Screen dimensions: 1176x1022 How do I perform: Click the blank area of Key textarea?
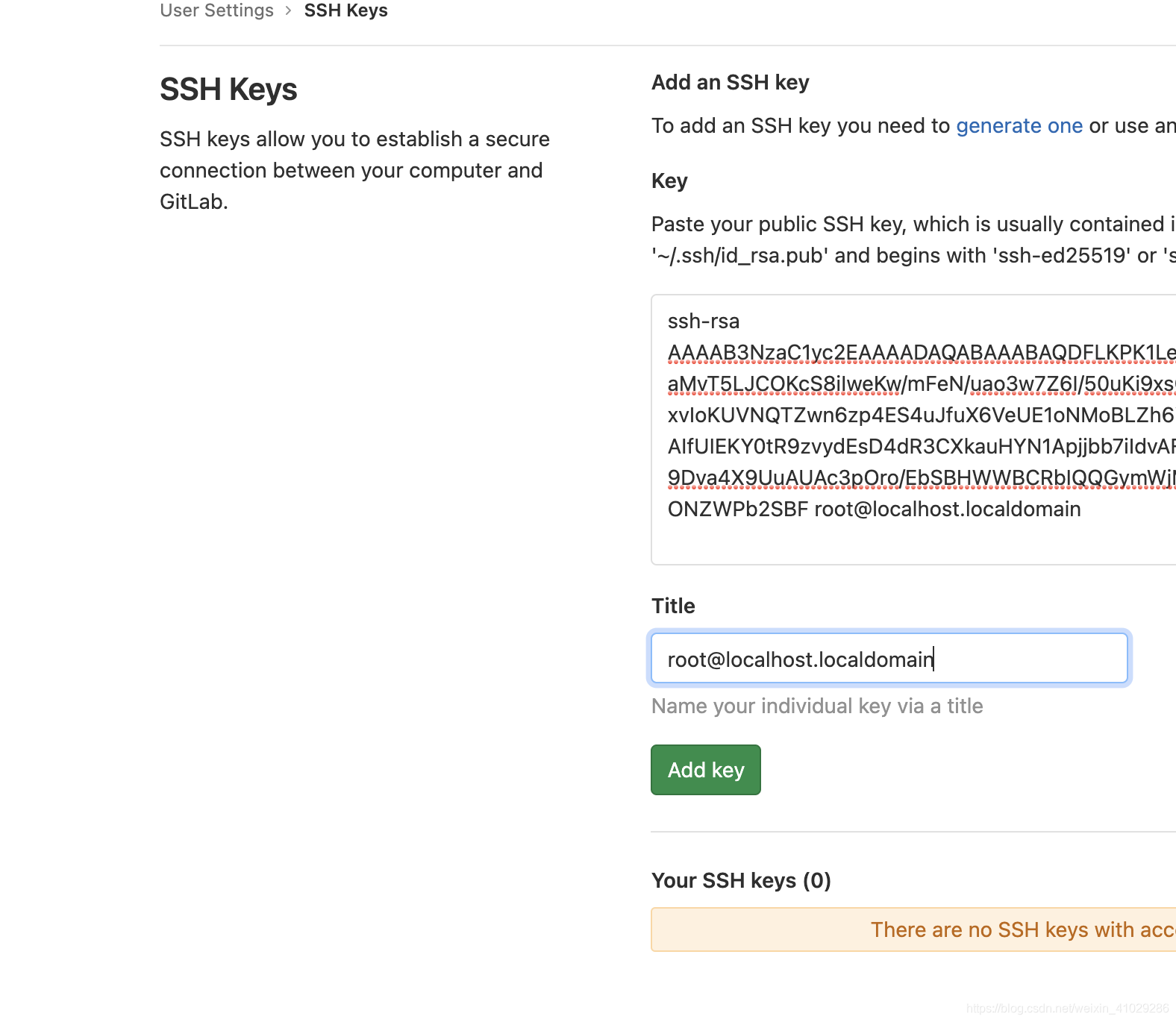(913, 542)
